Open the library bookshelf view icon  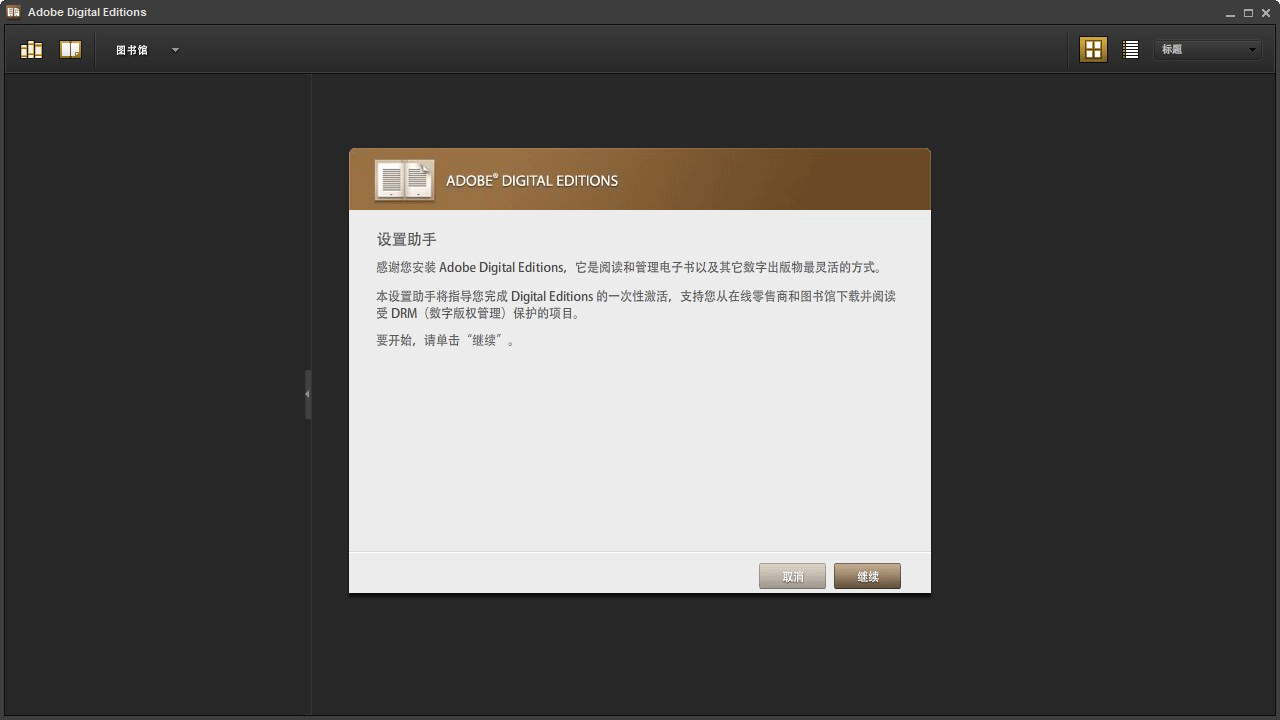tap(31, 49)
